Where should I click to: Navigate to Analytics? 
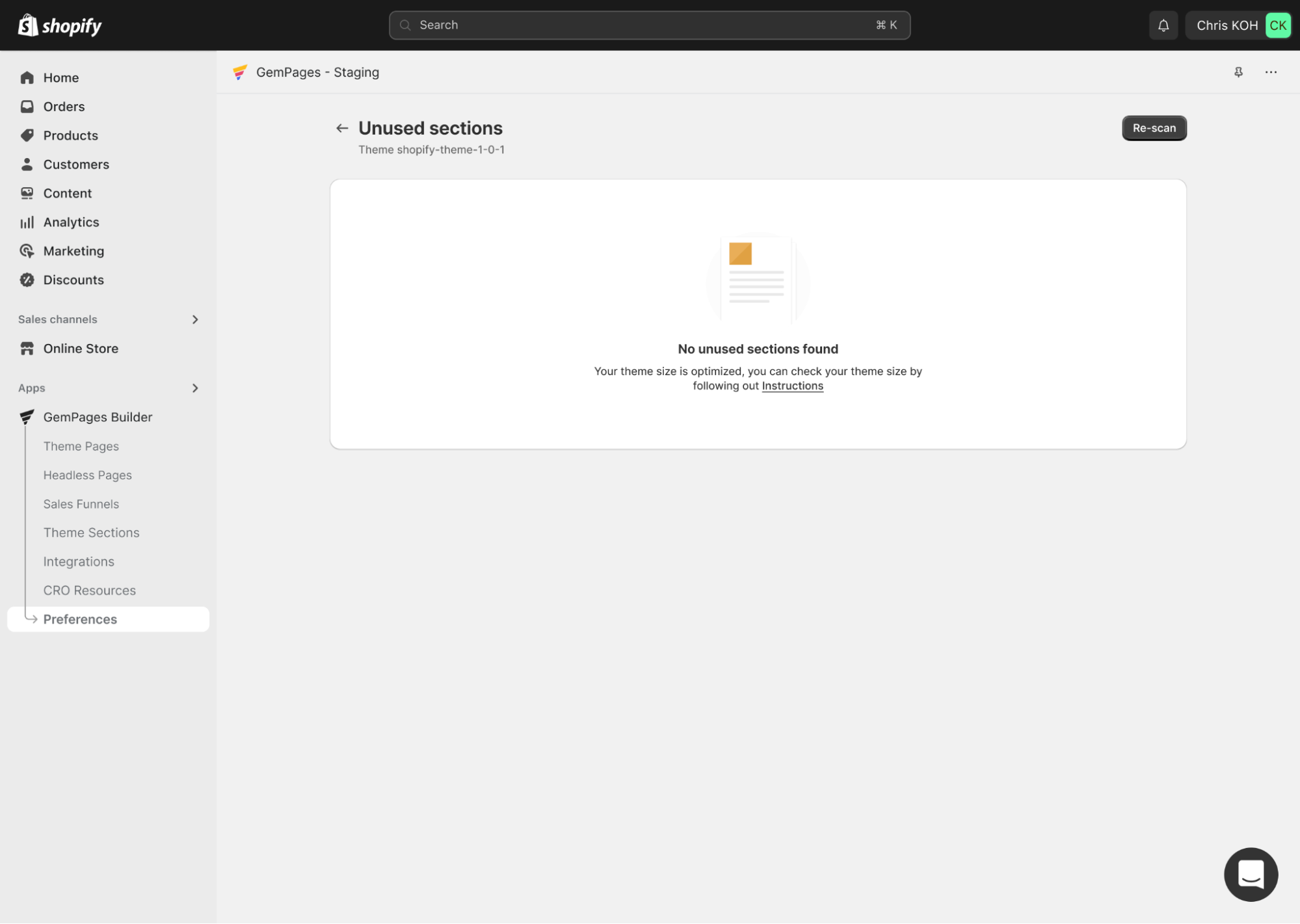[71, 222]
